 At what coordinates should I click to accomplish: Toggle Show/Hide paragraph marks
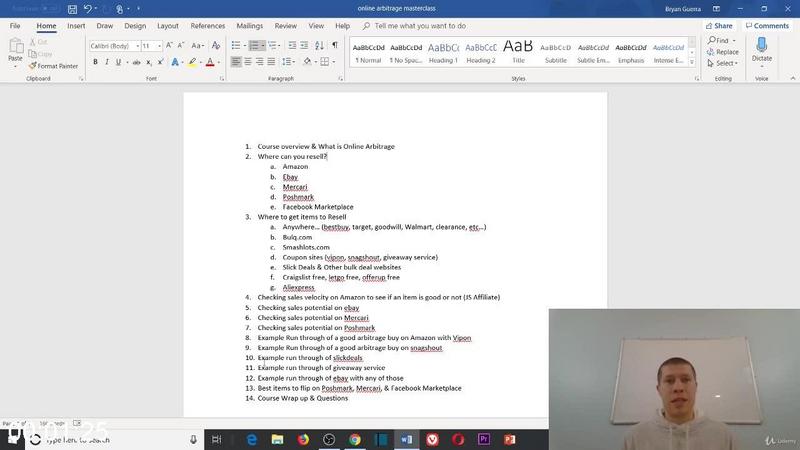coord(335,45)
